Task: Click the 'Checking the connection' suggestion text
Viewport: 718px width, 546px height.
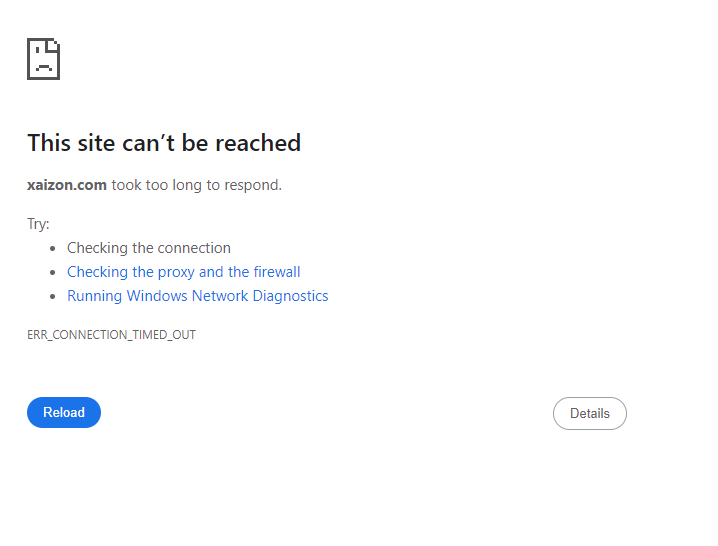Action: click(149, 248)
